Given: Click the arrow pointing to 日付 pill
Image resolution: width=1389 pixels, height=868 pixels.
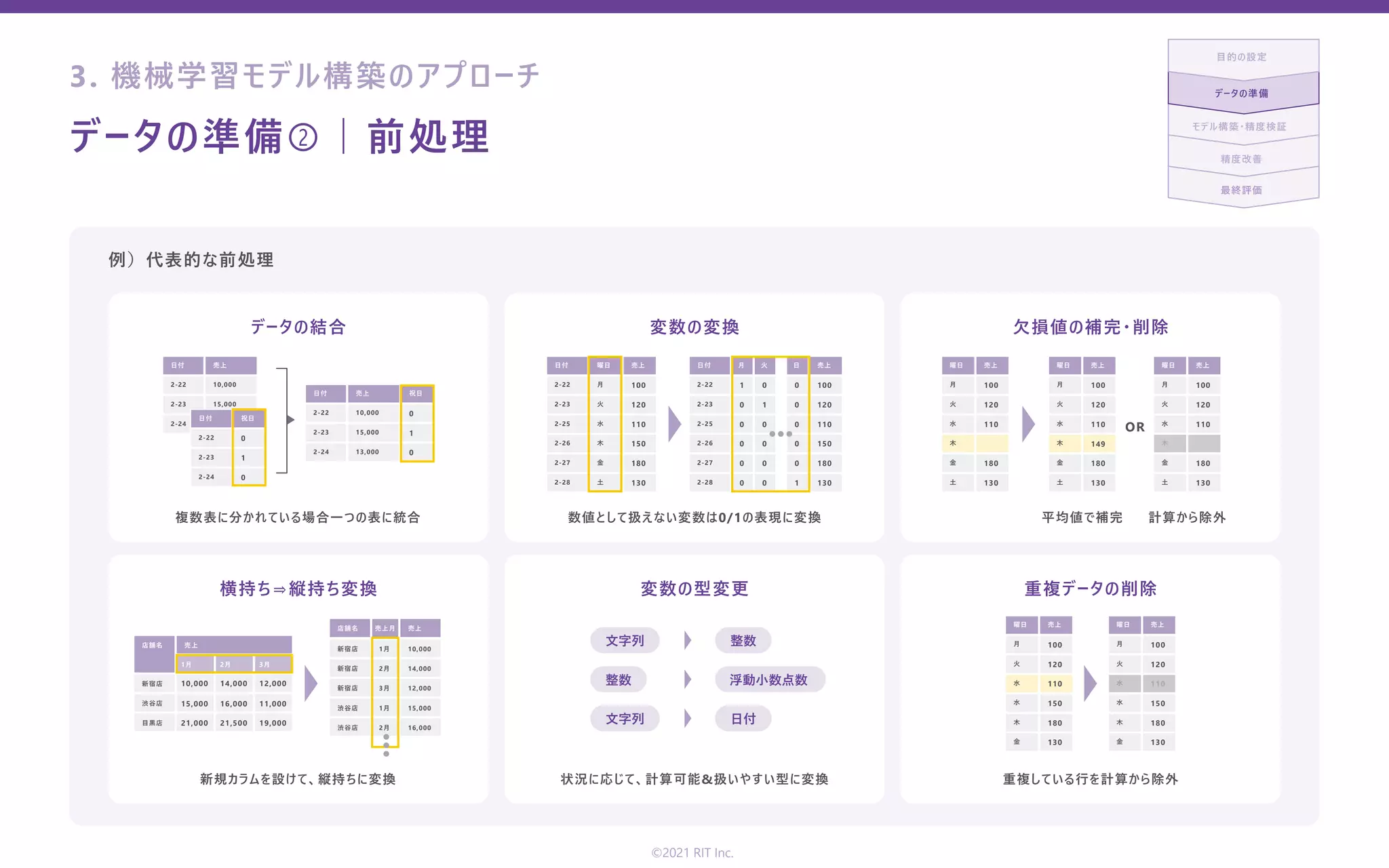Looking at the screenshot, I should click(688, 719).
